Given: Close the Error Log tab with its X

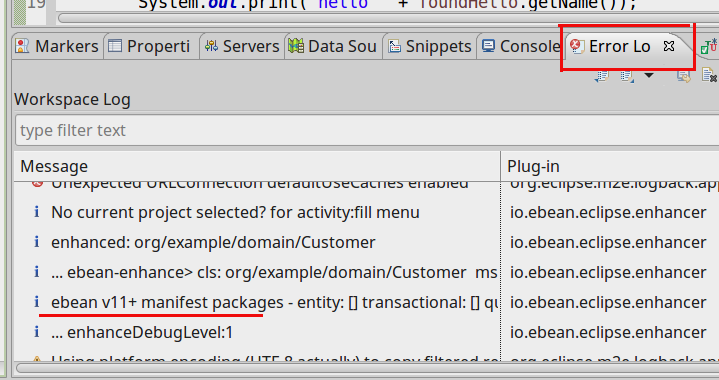Looking at the screenshot, I should click(x=669, y=46).
